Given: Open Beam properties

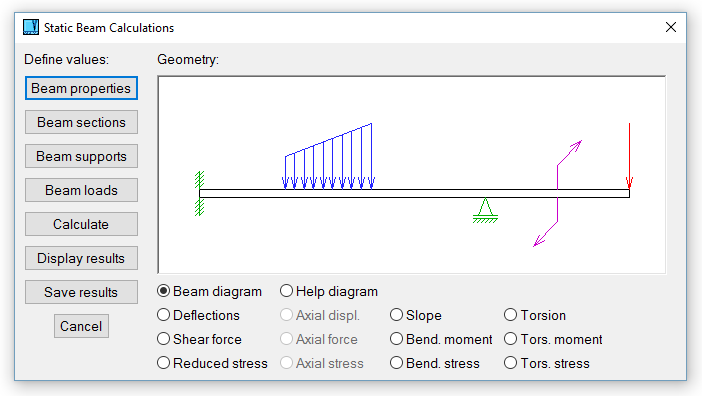Looking at the screenshot, I should pyautogui.click(x=81, y=88).
